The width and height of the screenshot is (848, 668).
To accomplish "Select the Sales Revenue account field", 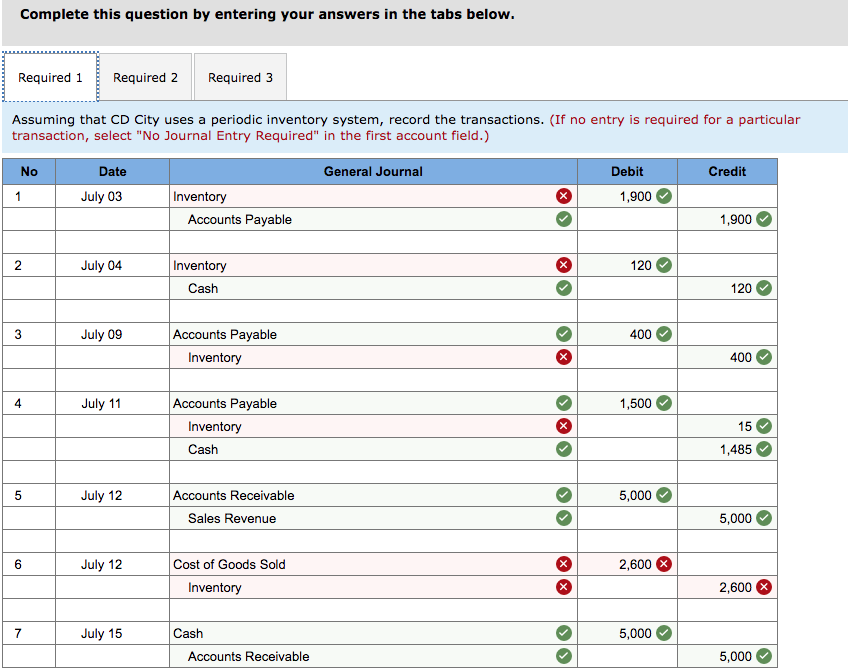I will [x=373, y=518].
